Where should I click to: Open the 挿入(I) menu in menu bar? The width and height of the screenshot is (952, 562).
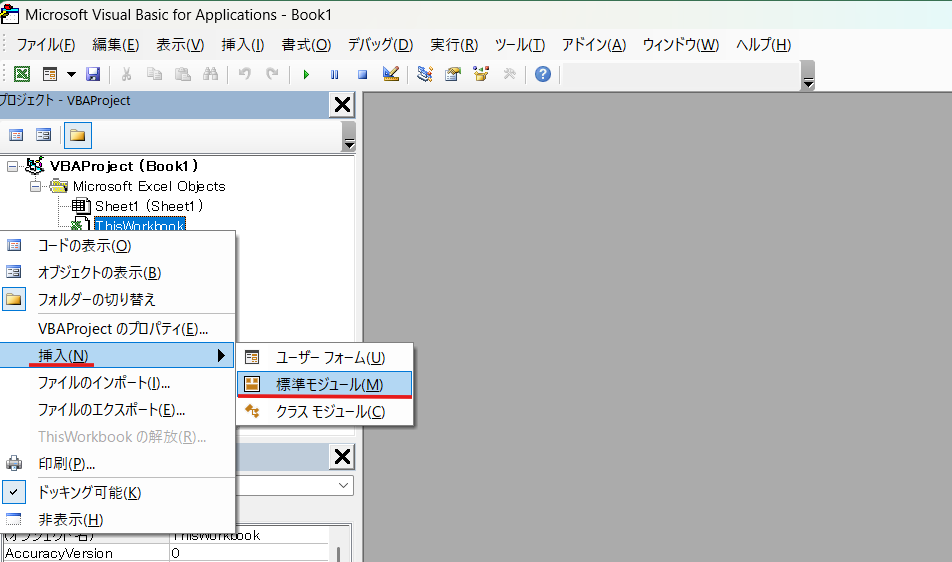[x=243, y=45]
